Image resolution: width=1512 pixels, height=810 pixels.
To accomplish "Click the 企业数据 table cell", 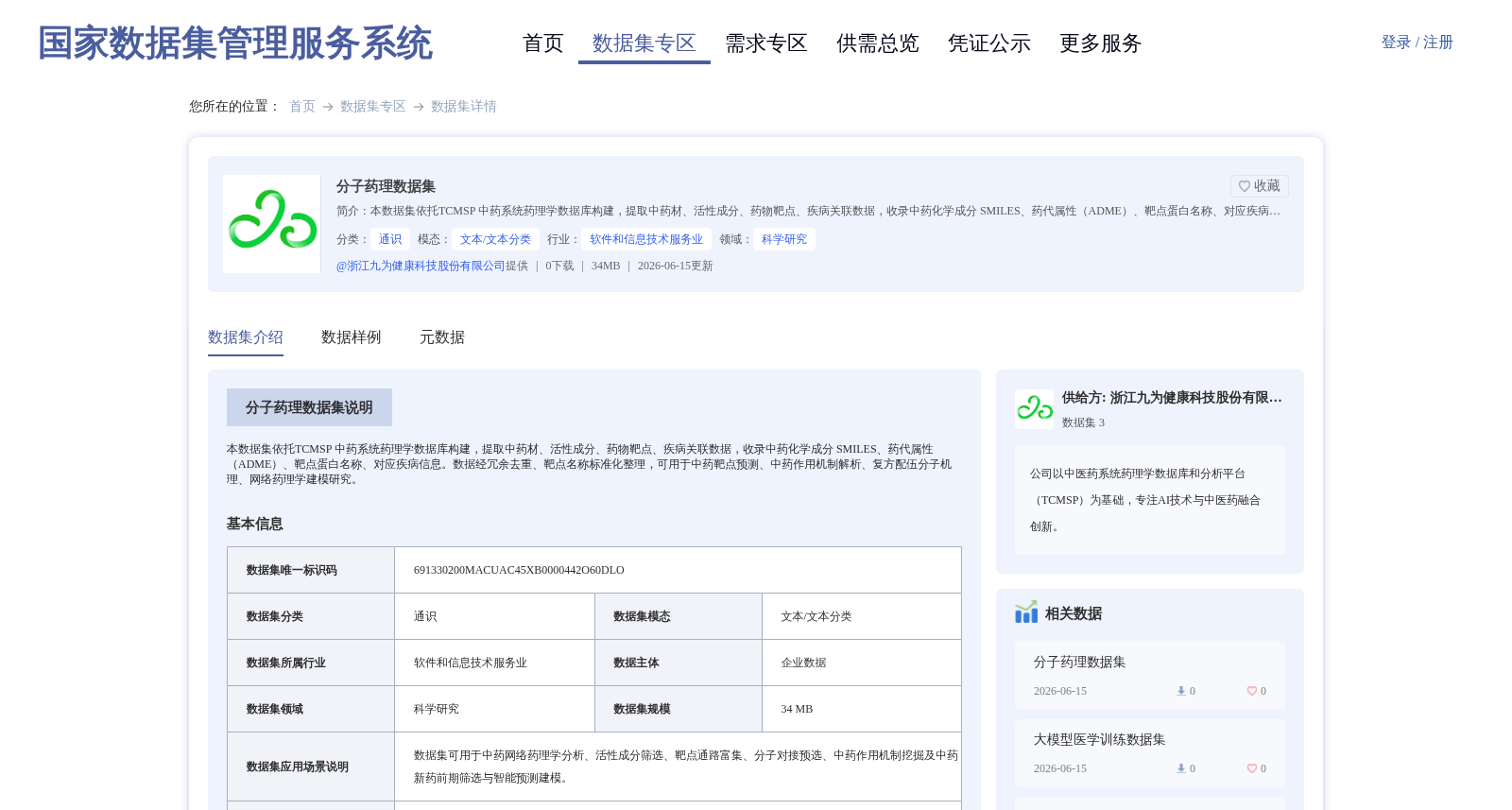I will (862, 663).
